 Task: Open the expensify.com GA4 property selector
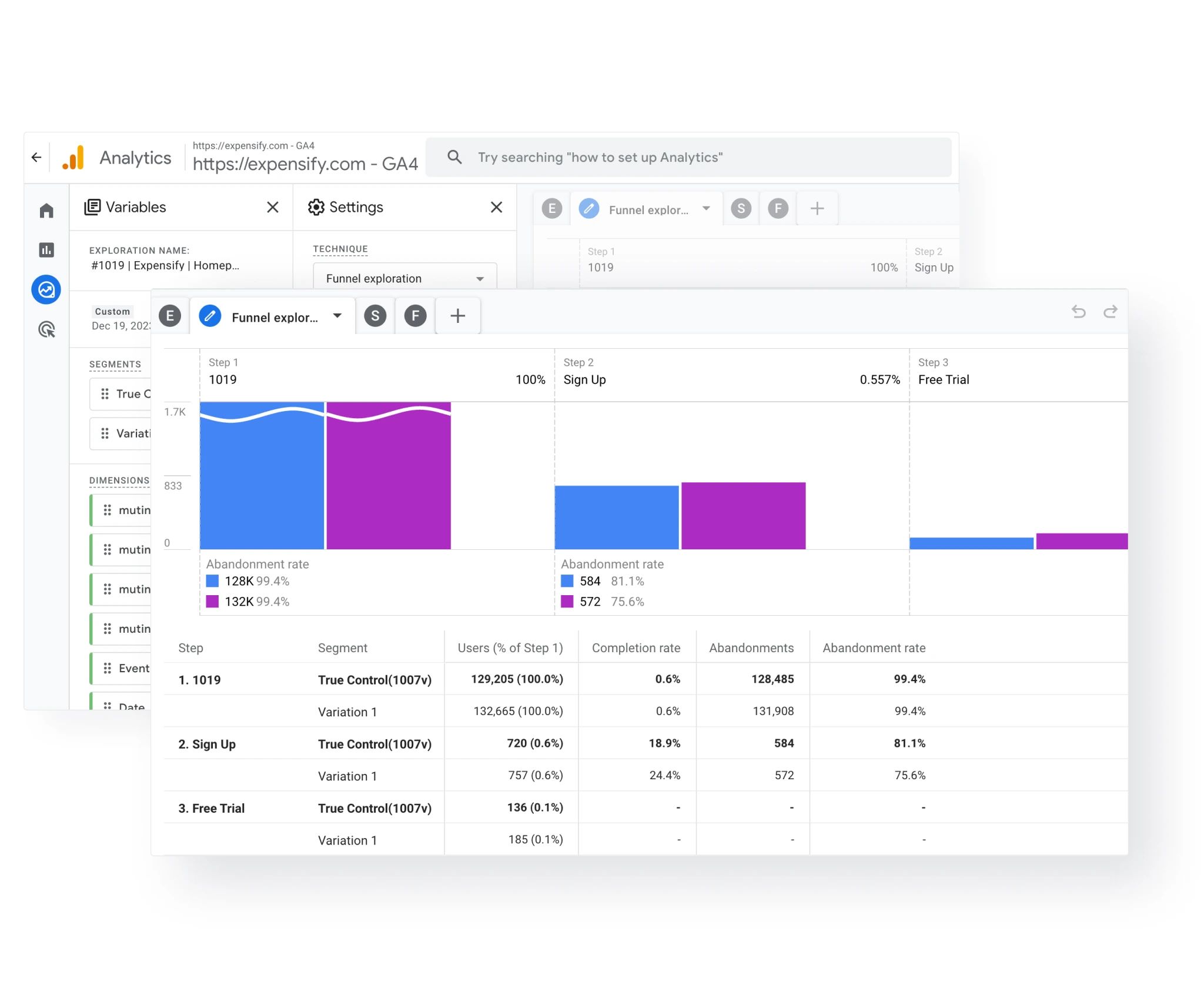tap(305, 157)
